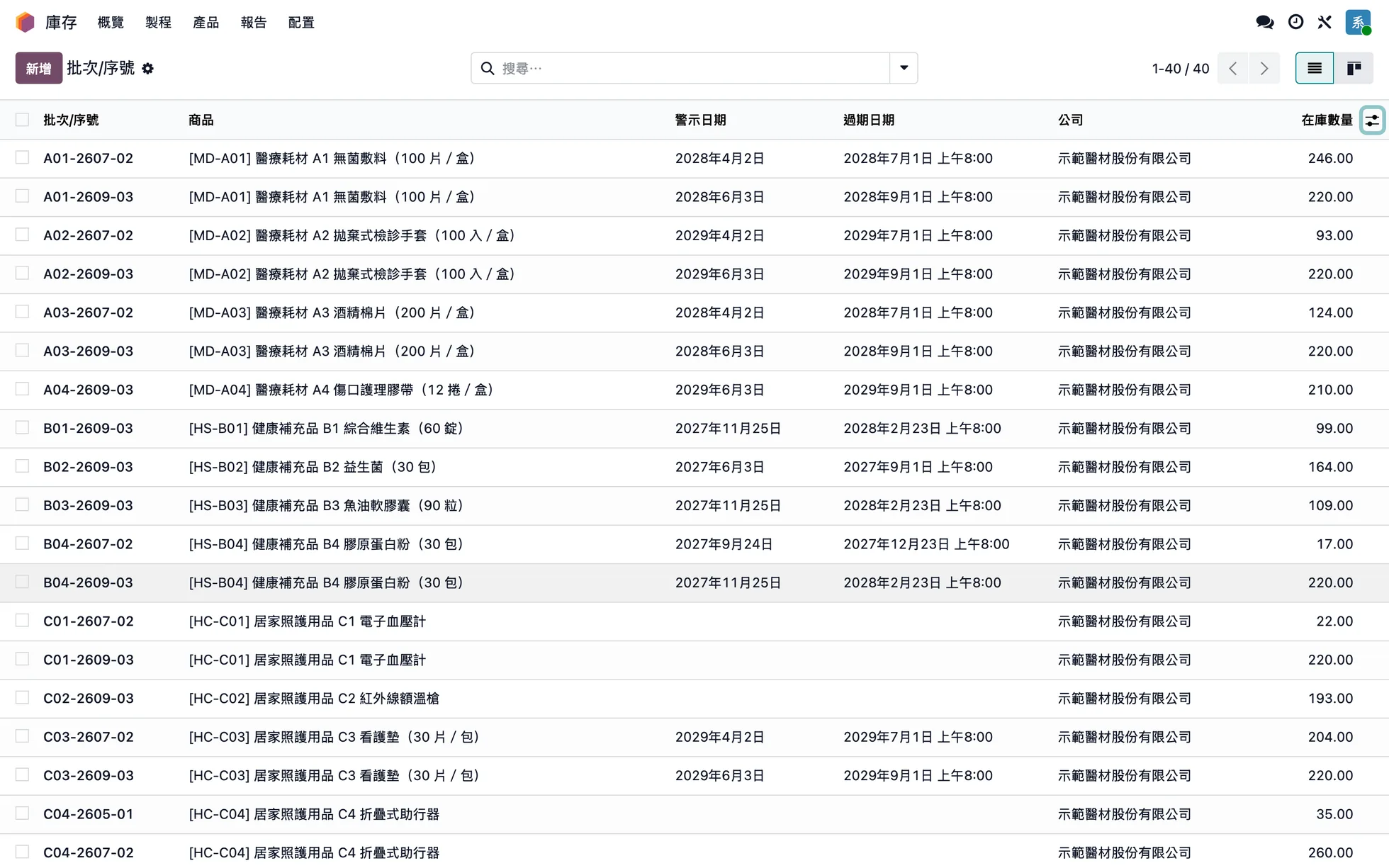The width and height of the screenshot is (1389, 868).
Task: Click the 新增 button
Action: coord(39,68)
